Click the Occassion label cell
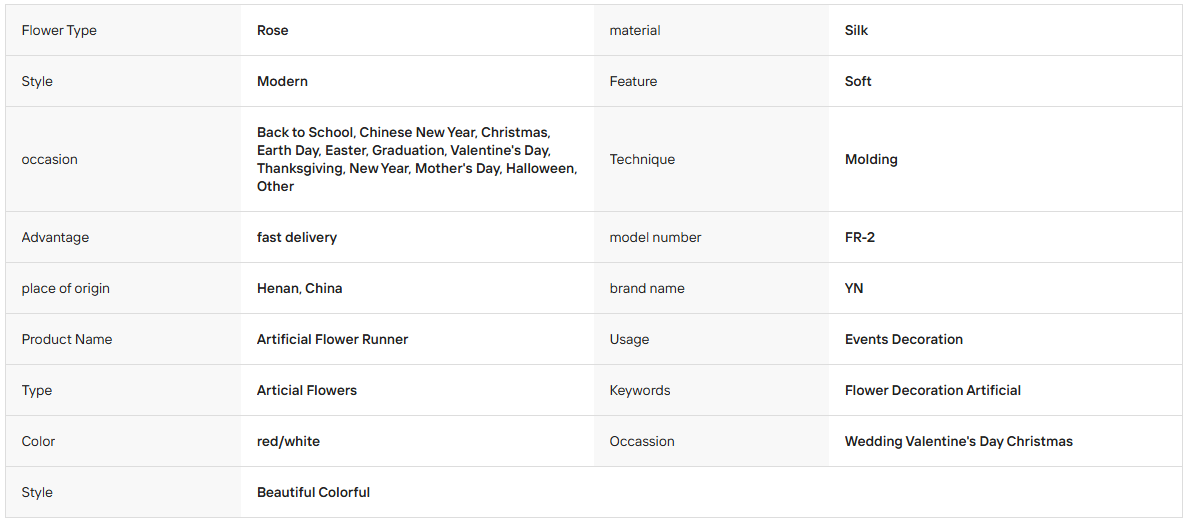1190x524 pixels. point(711,441)
